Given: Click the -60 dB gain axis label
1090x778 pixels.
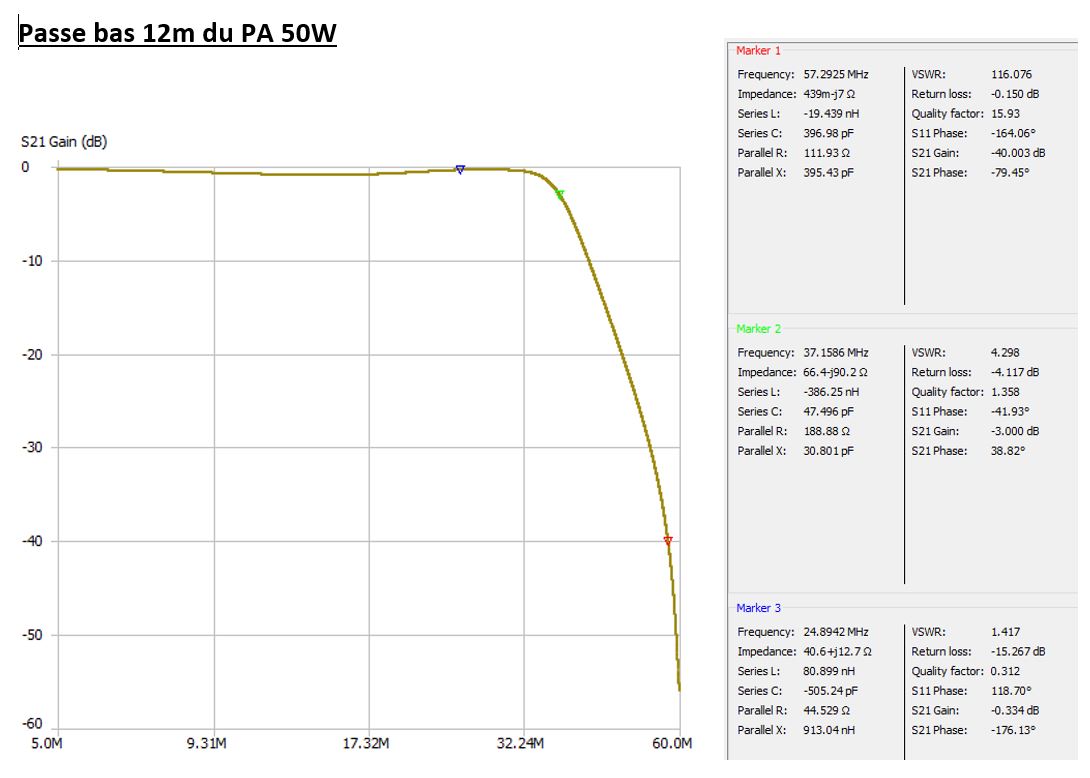Looking at the screenshot, I should tap(32, 724).
